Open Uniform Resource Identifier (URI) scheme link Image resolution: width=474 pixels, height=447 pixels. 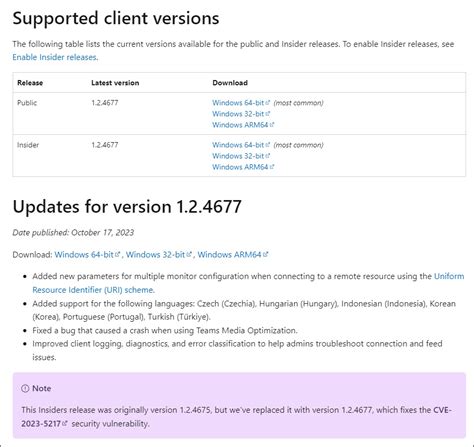[x=248, y=283]
